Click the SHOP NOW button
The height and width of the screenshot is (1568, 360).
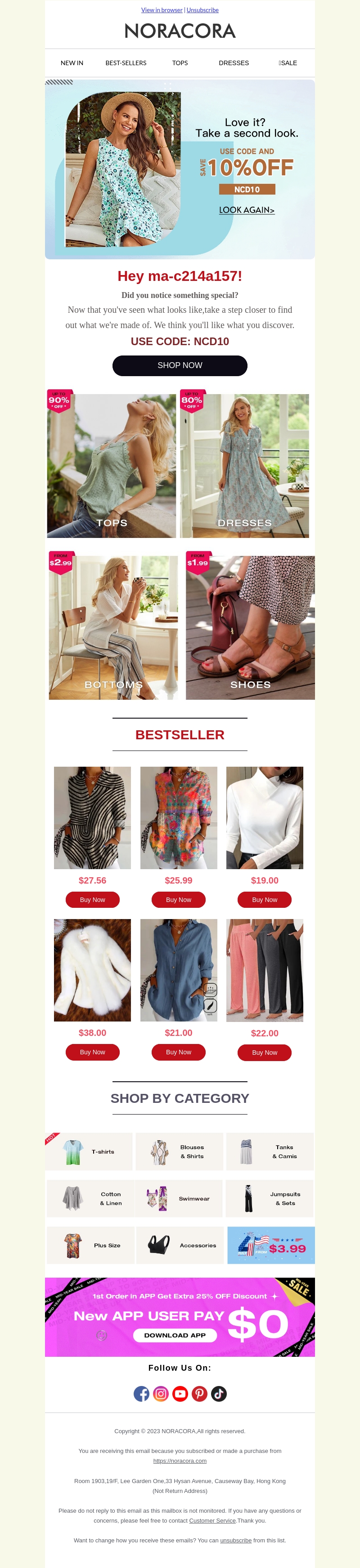click(x=180, y=366)
